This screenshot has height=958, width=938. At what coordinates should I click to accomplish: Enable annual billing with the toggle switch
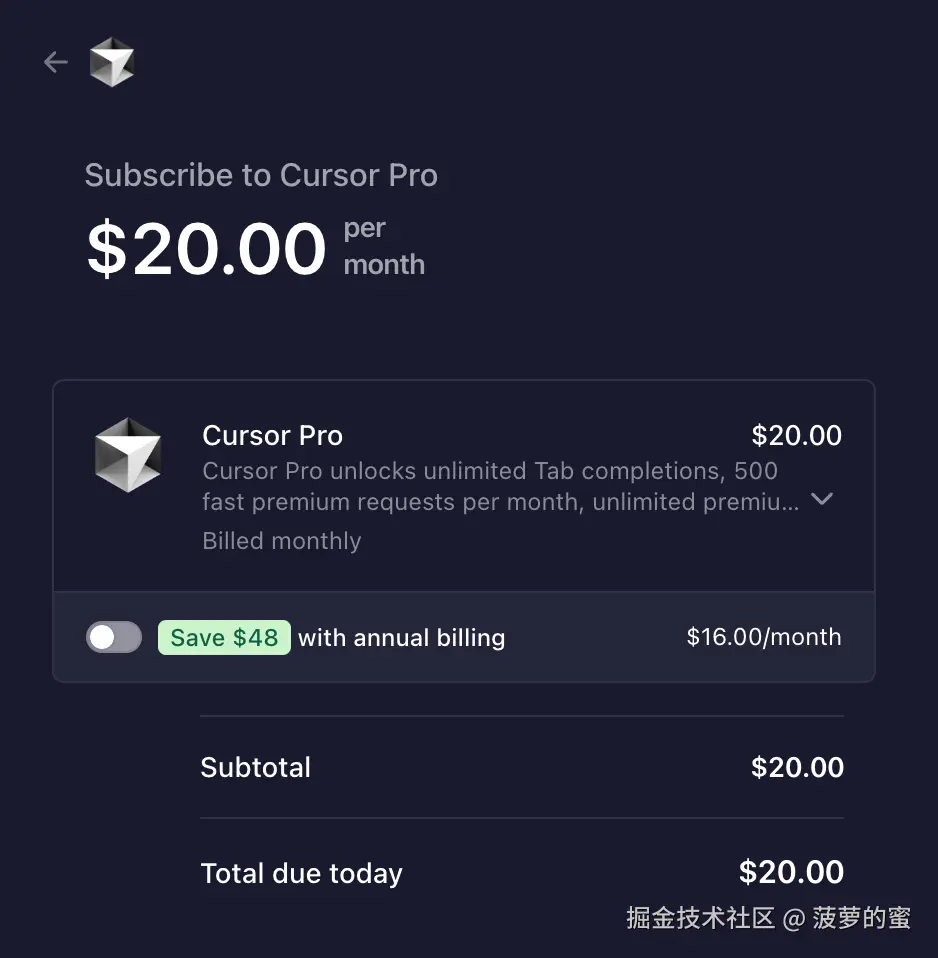click(x=113, y=637)
